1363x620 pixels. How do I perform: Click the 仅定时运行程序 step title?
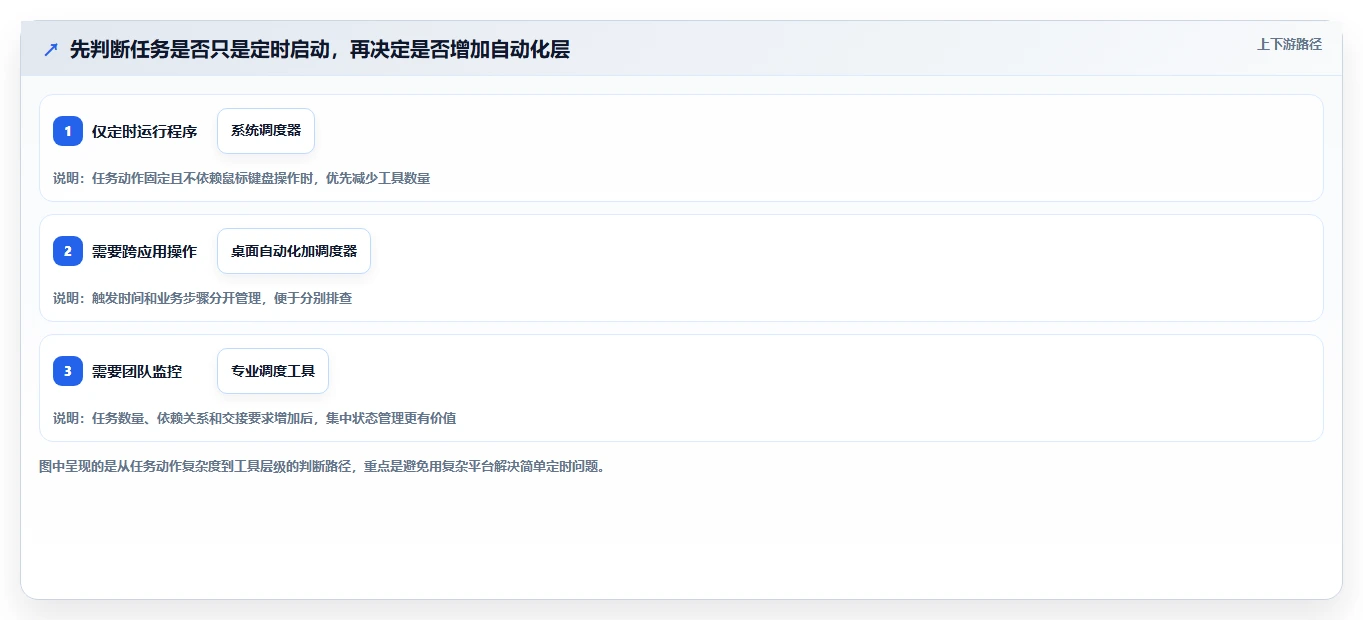click(144, 131)
